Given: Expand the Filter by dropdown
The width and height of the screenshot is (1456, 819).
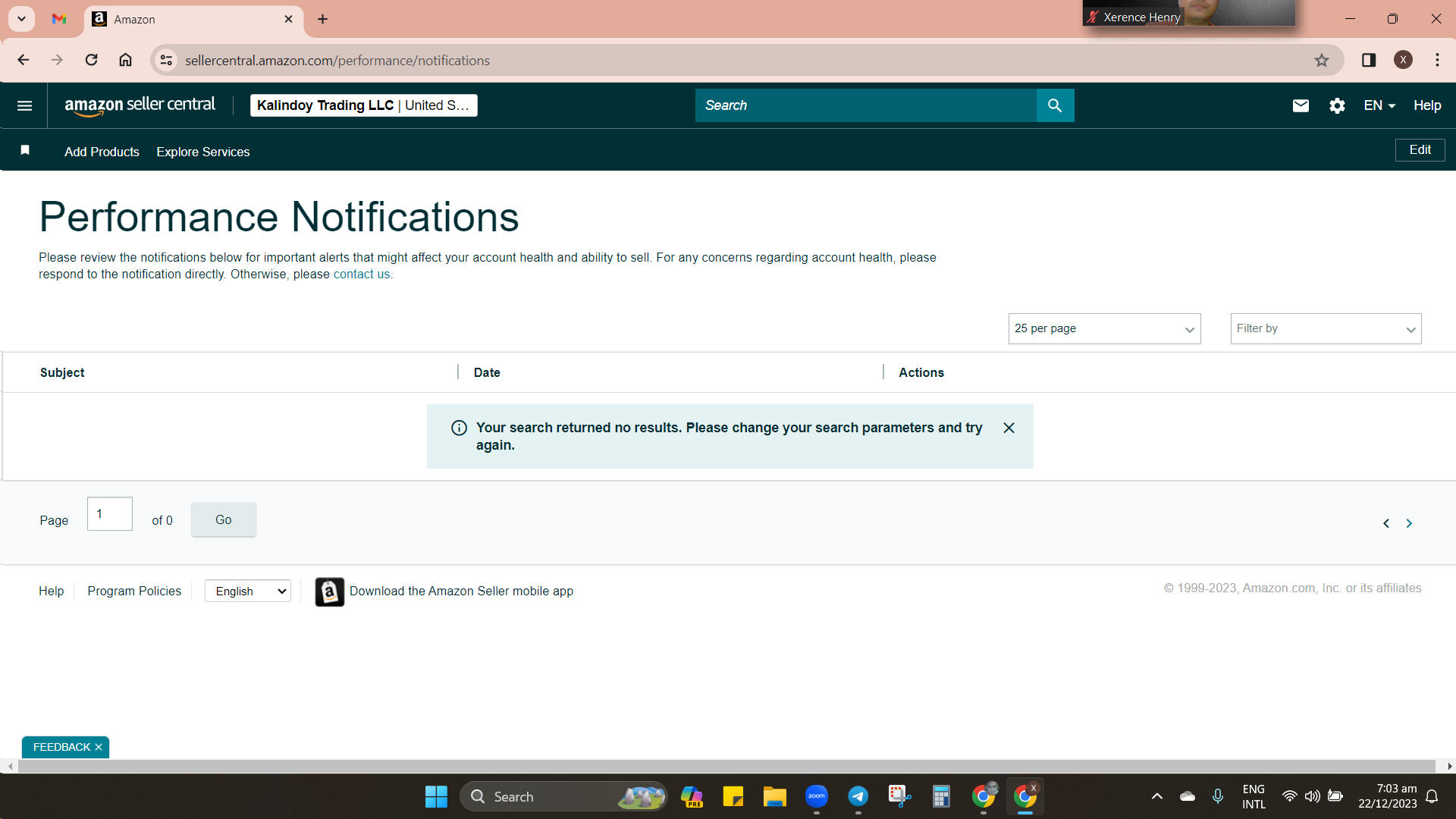Looking at the screenshot, I should click(x=1326, y=328).
